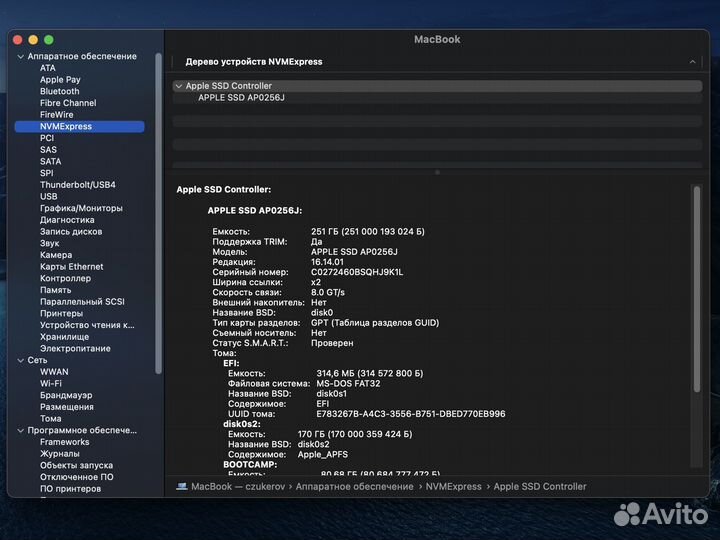This screenshot has height=540, width=720.
Task: Click the sort chevron in the NVMExpress header
Action: (x=692, y=62)
